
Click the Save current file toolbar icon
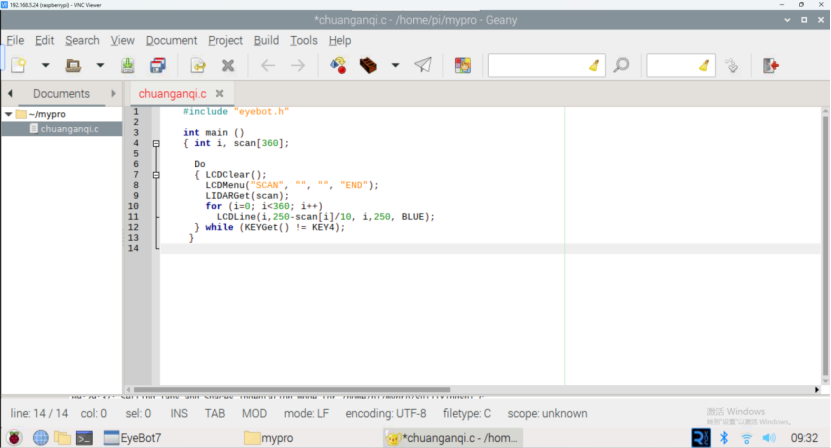(128, 65)
